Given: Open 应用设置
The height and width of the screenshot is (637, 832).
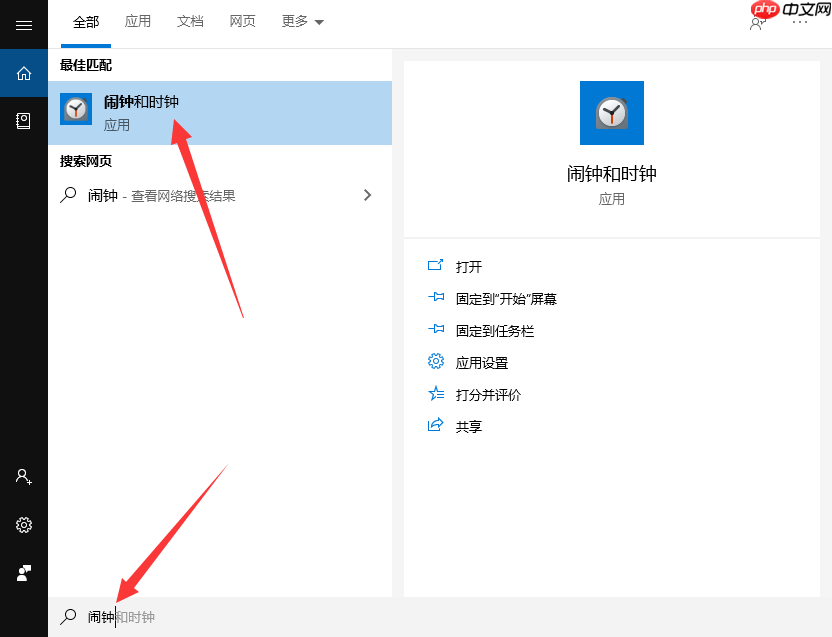Looking at the screenshot, I should coord(482,363).
